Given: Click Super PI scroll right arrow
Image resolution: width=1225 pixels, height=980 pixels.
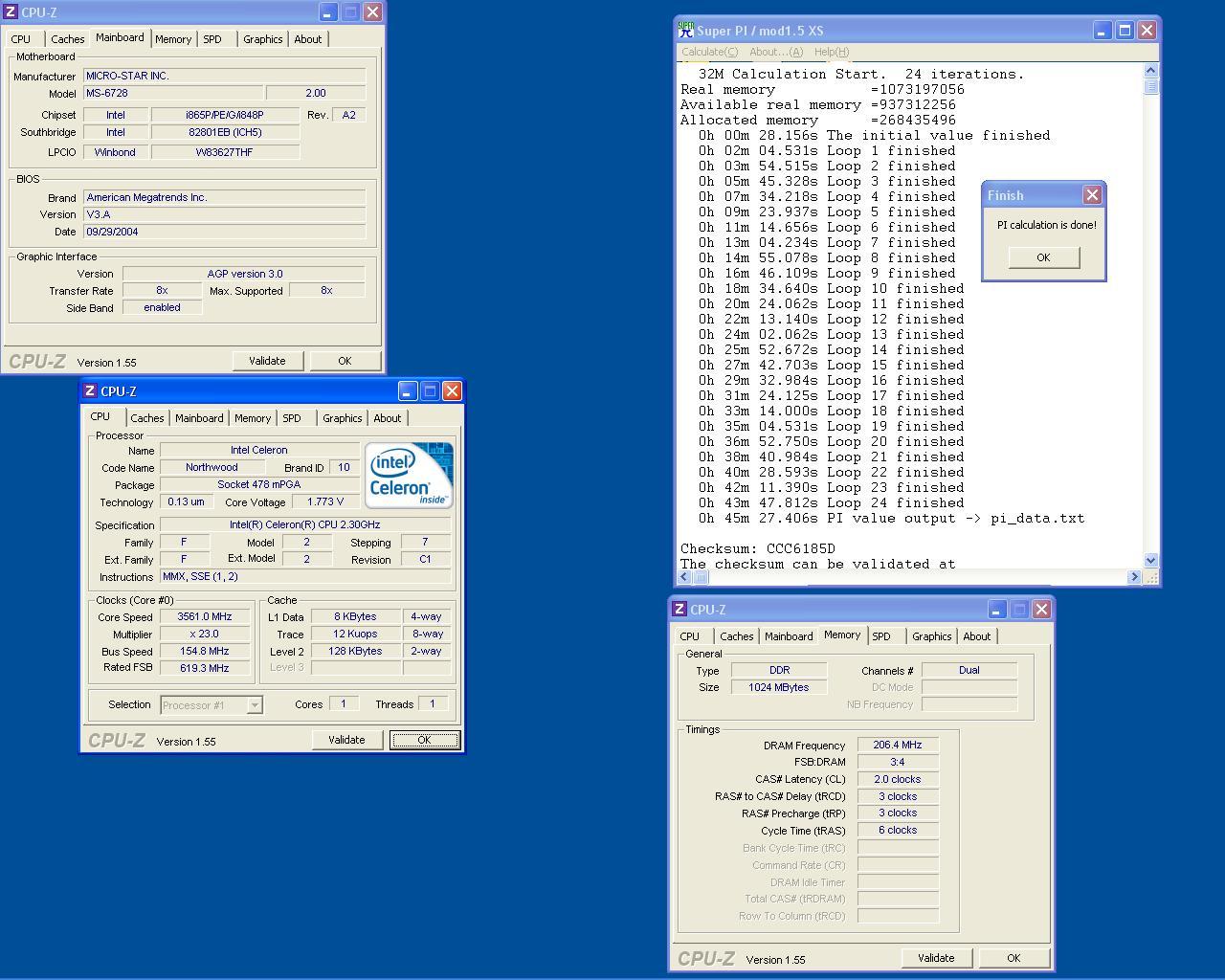Looking at the screenshot, I should click(1135, 577).
